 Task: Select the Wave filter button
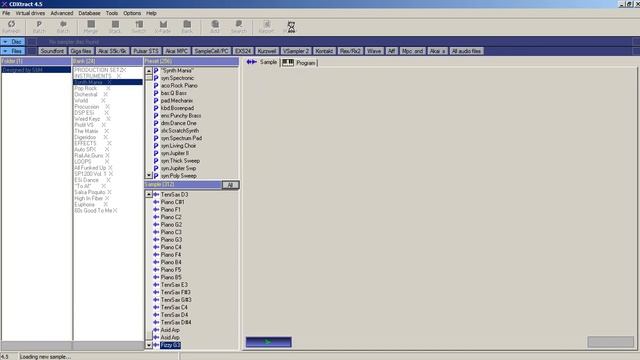pyautogui.click(x=373, y=51)
